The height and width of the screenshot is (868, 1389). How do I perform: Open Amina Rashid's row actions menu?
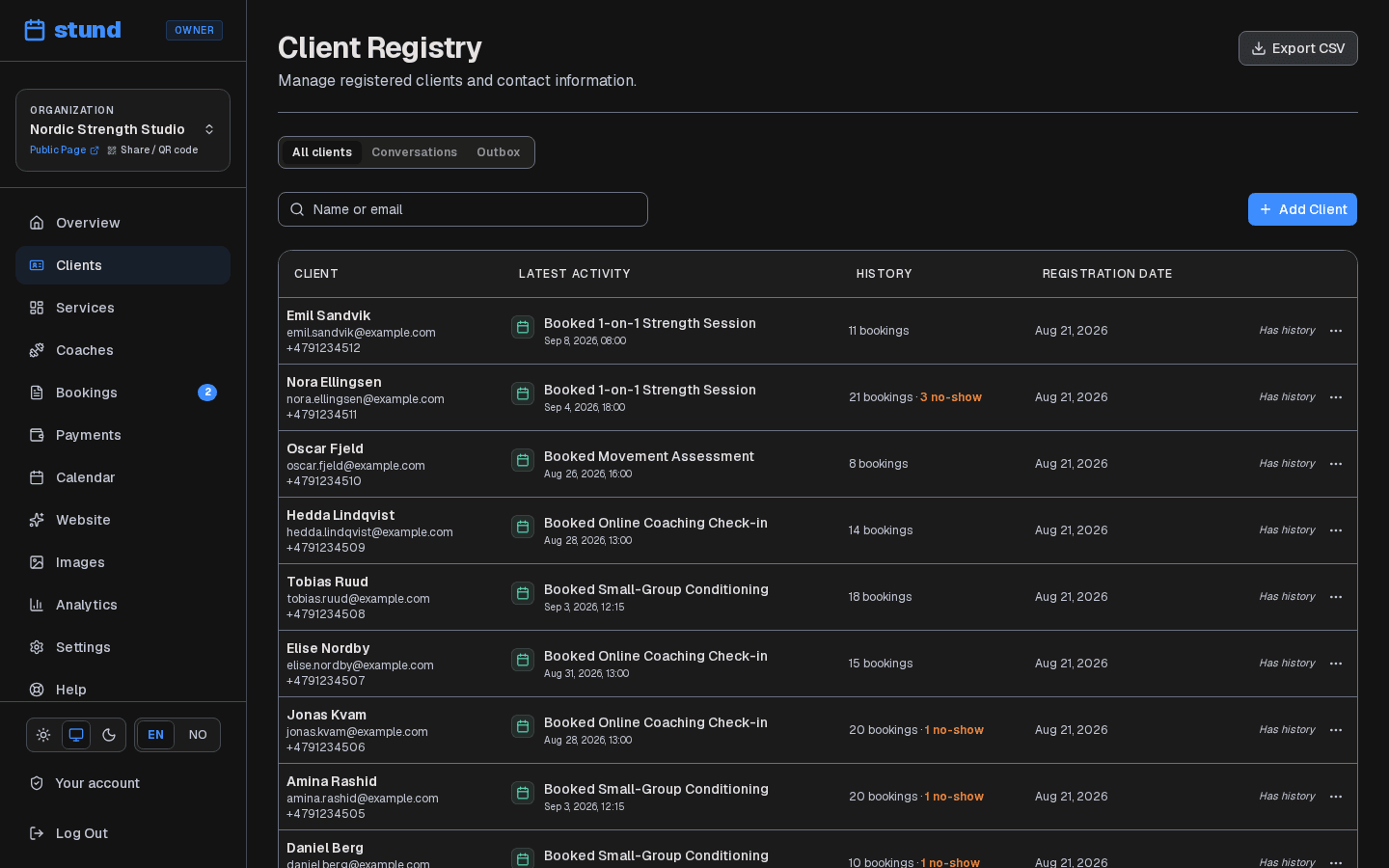point(1336,797)
